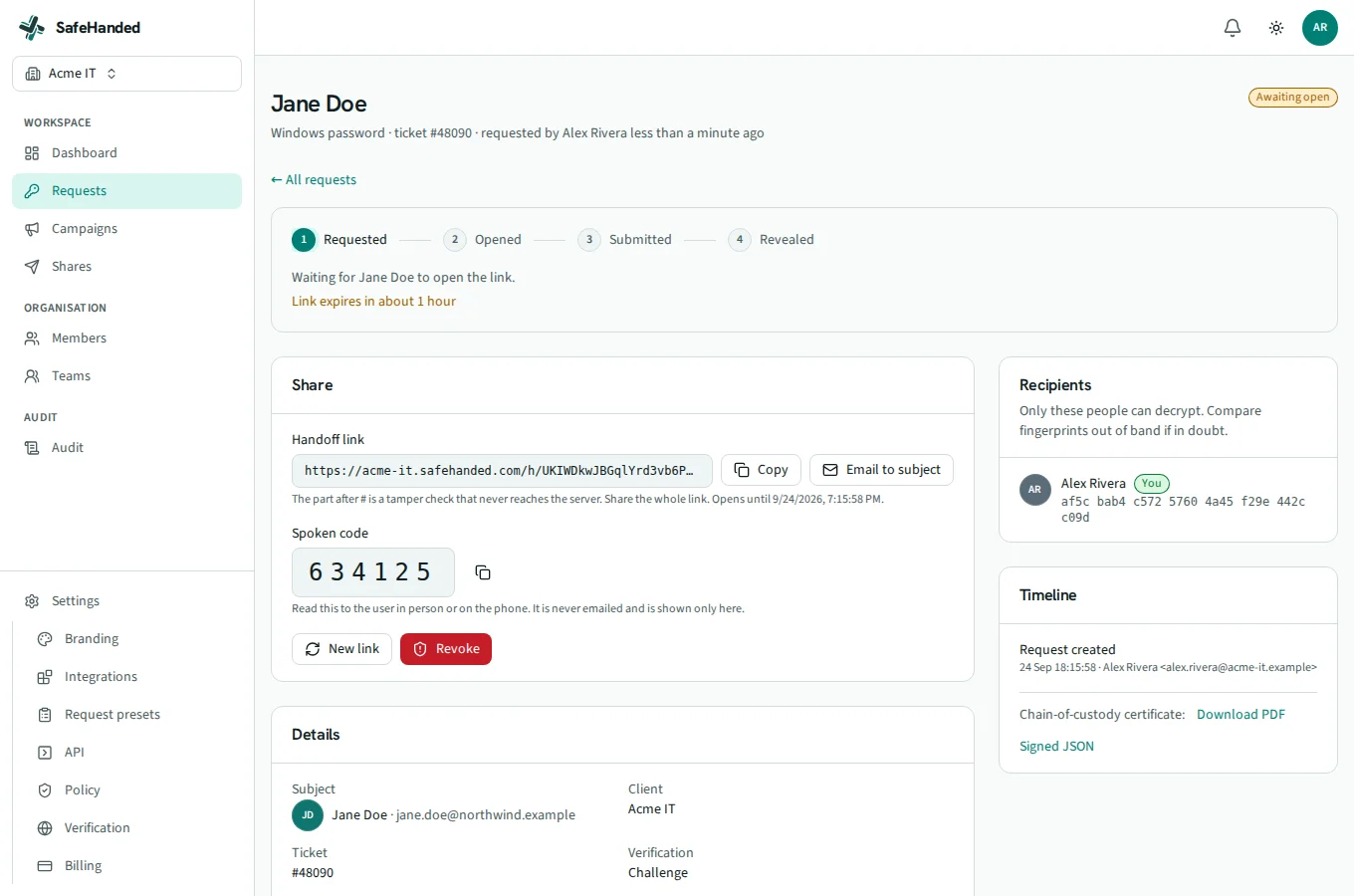1354x896 pixels.
Task: Click the Verification value "Challenge"
Action: pyautogui.click(x=658, y=873)
